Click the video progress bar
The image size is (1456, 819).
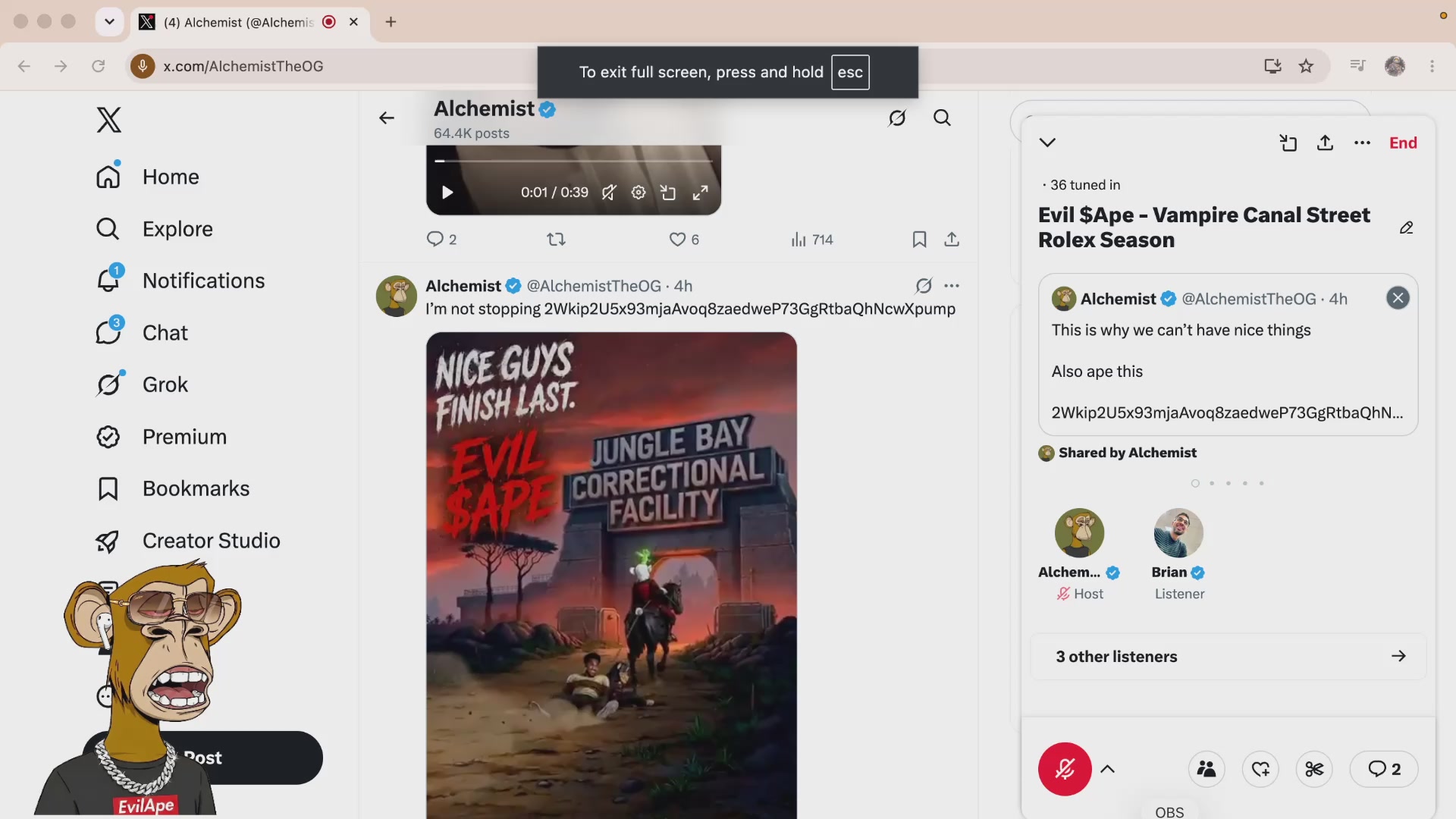573,161
